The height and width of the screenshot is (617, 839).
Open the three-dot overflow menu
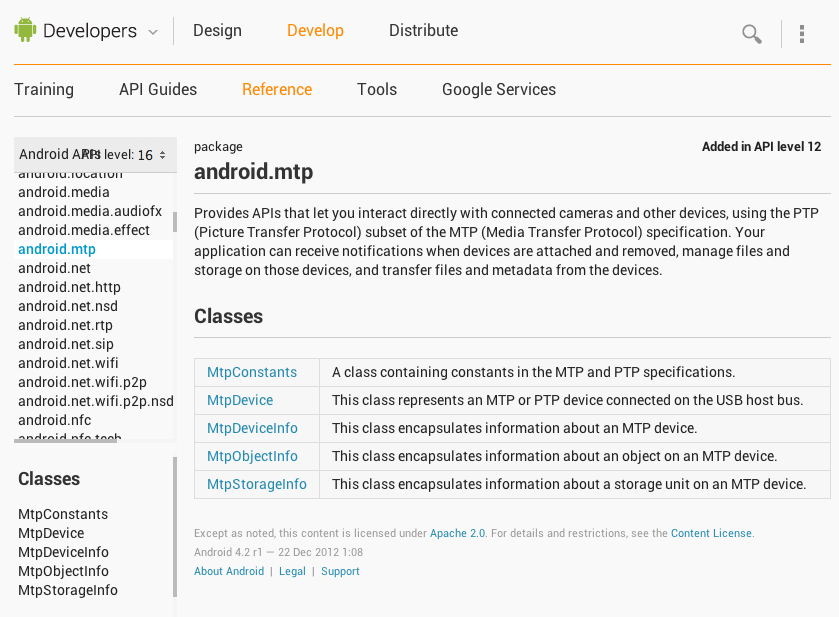802,34
